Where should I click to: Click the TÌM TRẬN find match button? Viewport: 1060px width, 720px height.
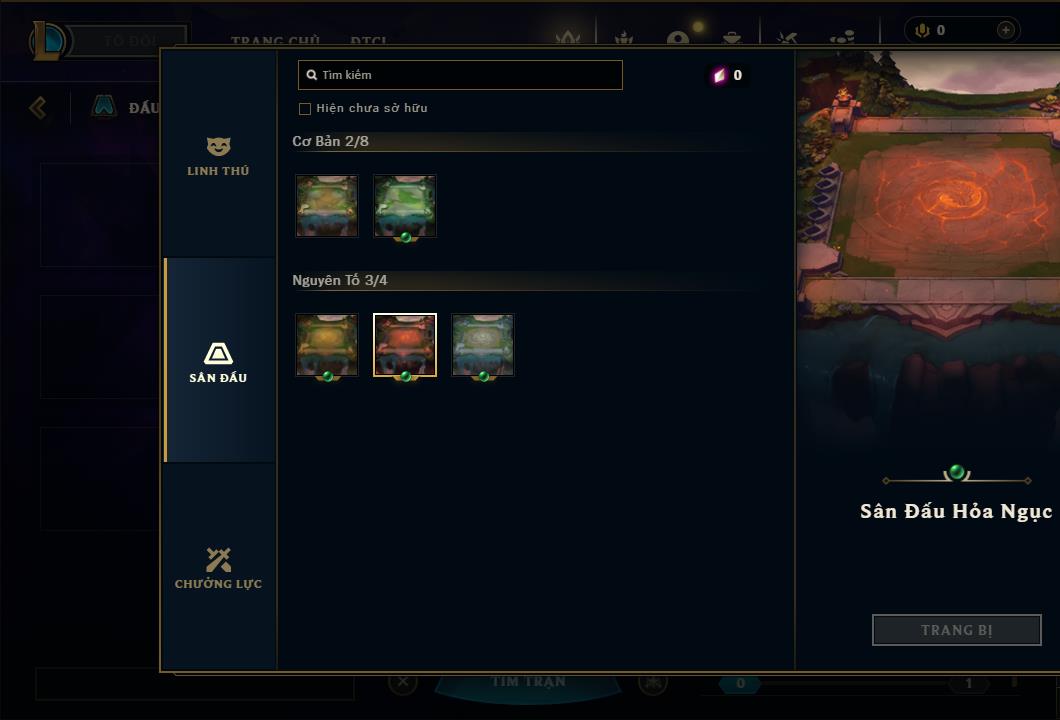[528, 681]
